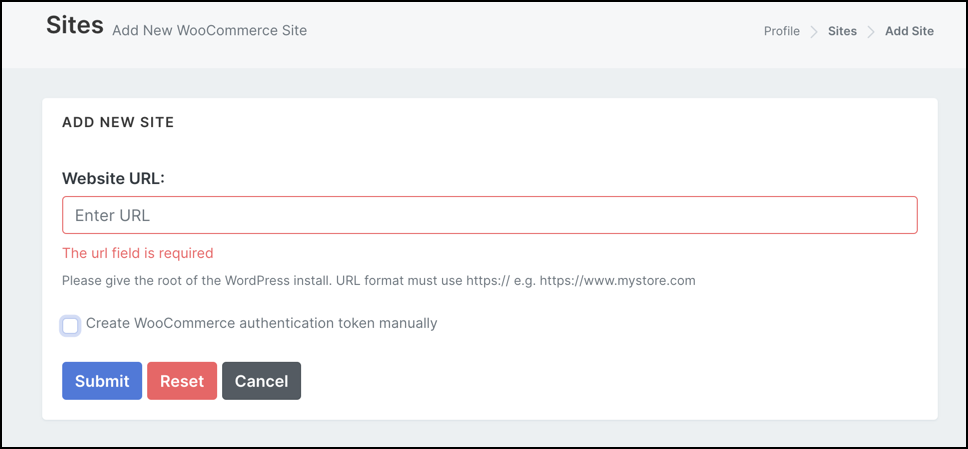
Task: Click the Profile breadcrumb link
Action: click(781, 31)
